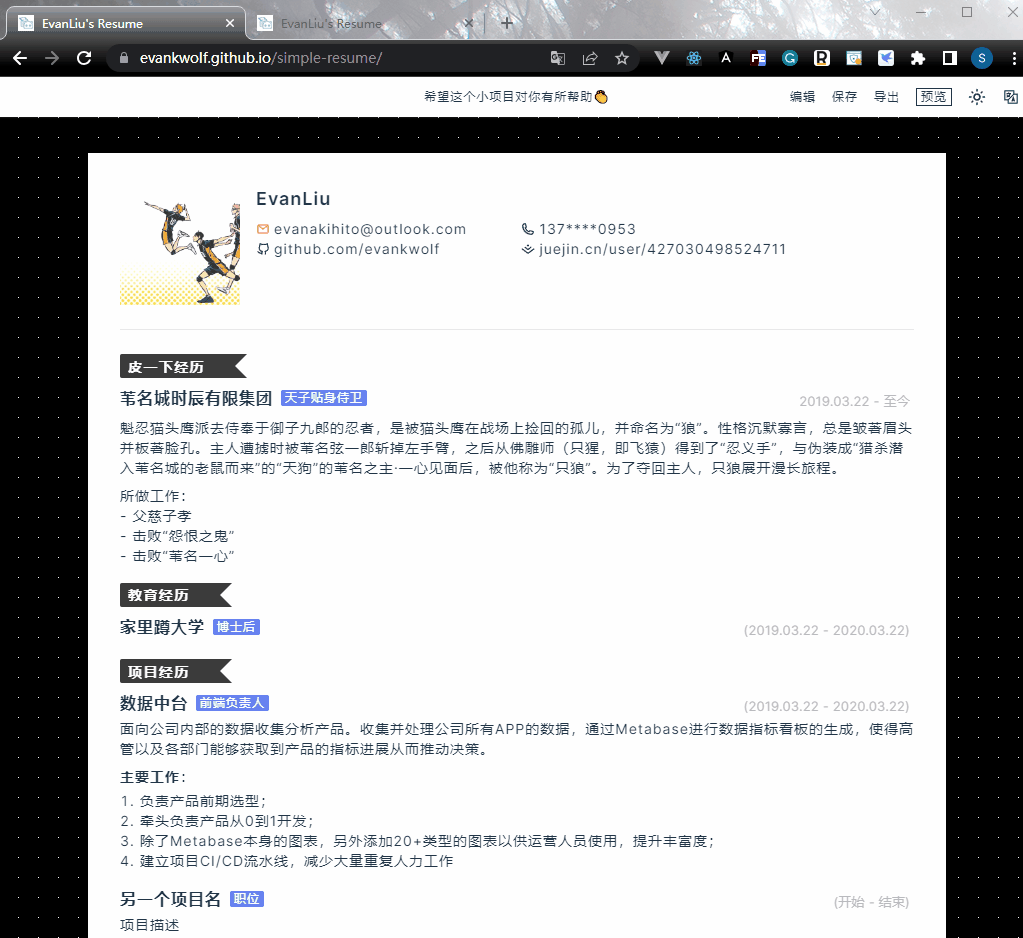Click the email envelope icon beside evanakihito@outlook.com

(x=262, y=228)
